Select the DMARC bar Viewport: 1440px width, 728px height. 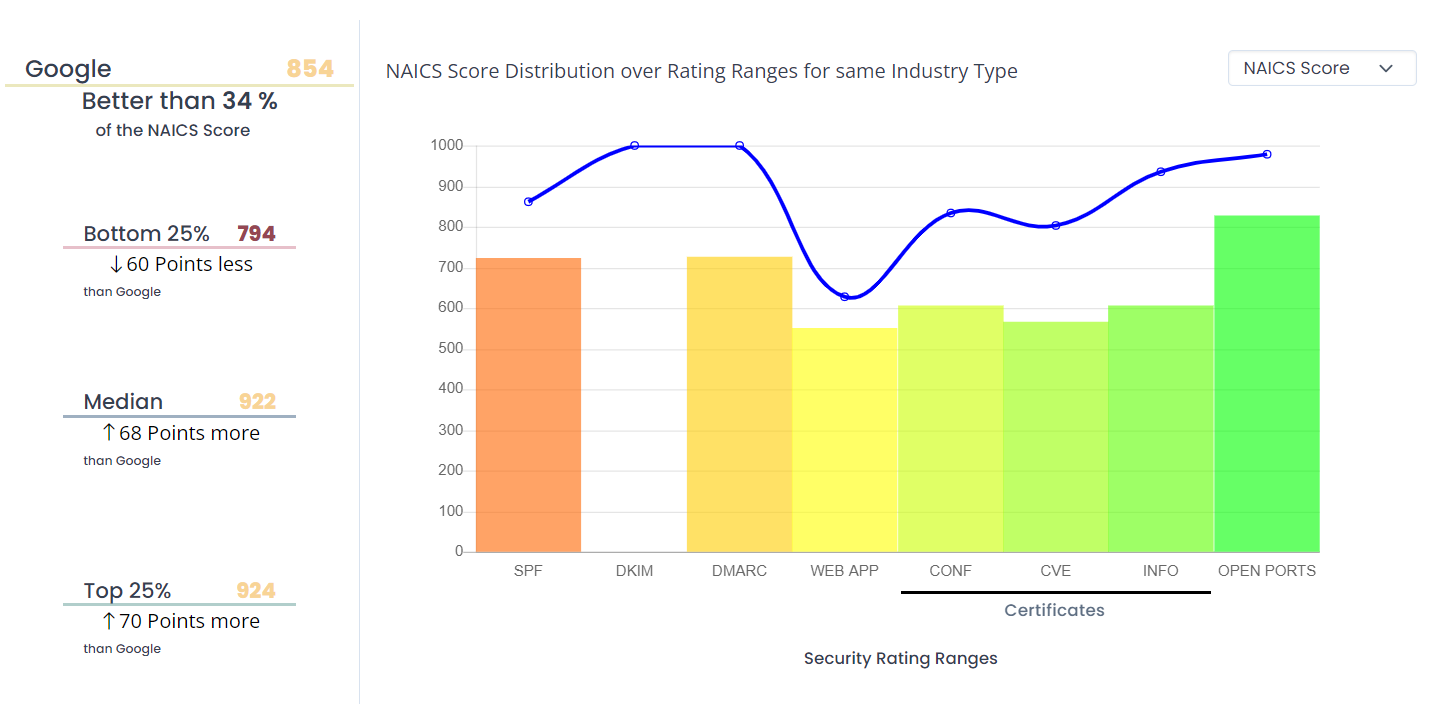click(x=739, y=400)
